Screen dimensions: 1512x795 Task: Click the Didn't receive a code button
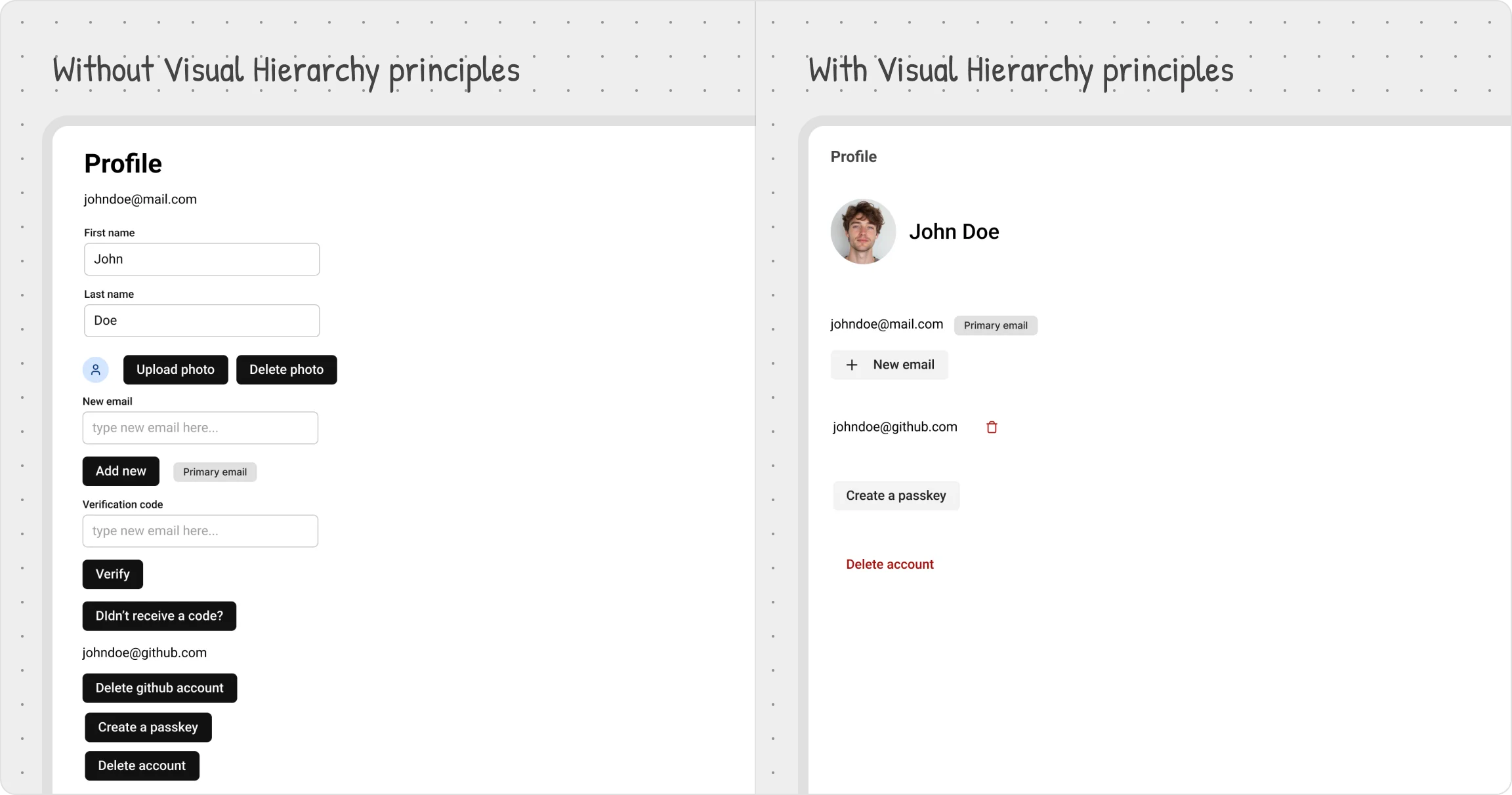(159, 616)
